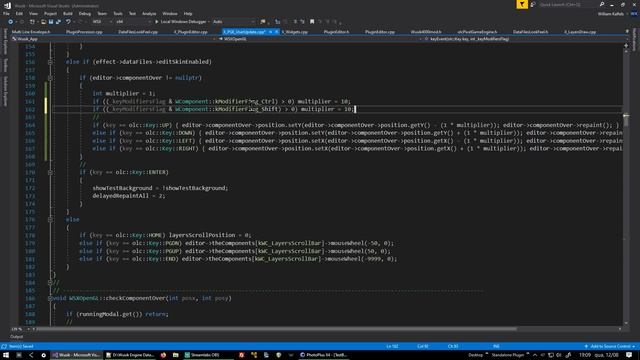The image size is (640, 360).
Task: Open the File menu
Action: (x=6, y=13)
